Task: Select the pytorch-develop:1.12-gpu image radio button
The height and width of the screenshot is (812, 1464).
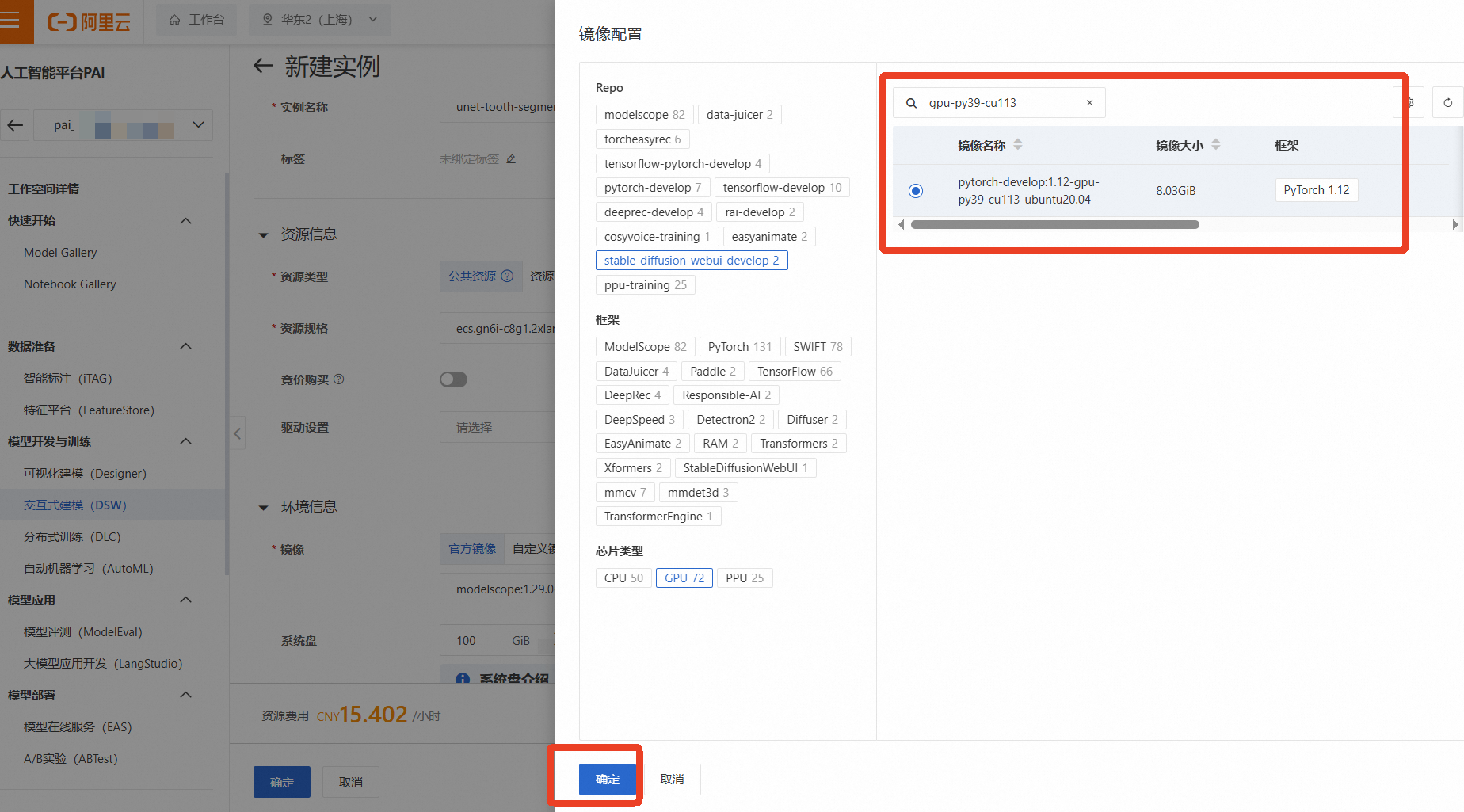Action: click(x=916, y=191)
